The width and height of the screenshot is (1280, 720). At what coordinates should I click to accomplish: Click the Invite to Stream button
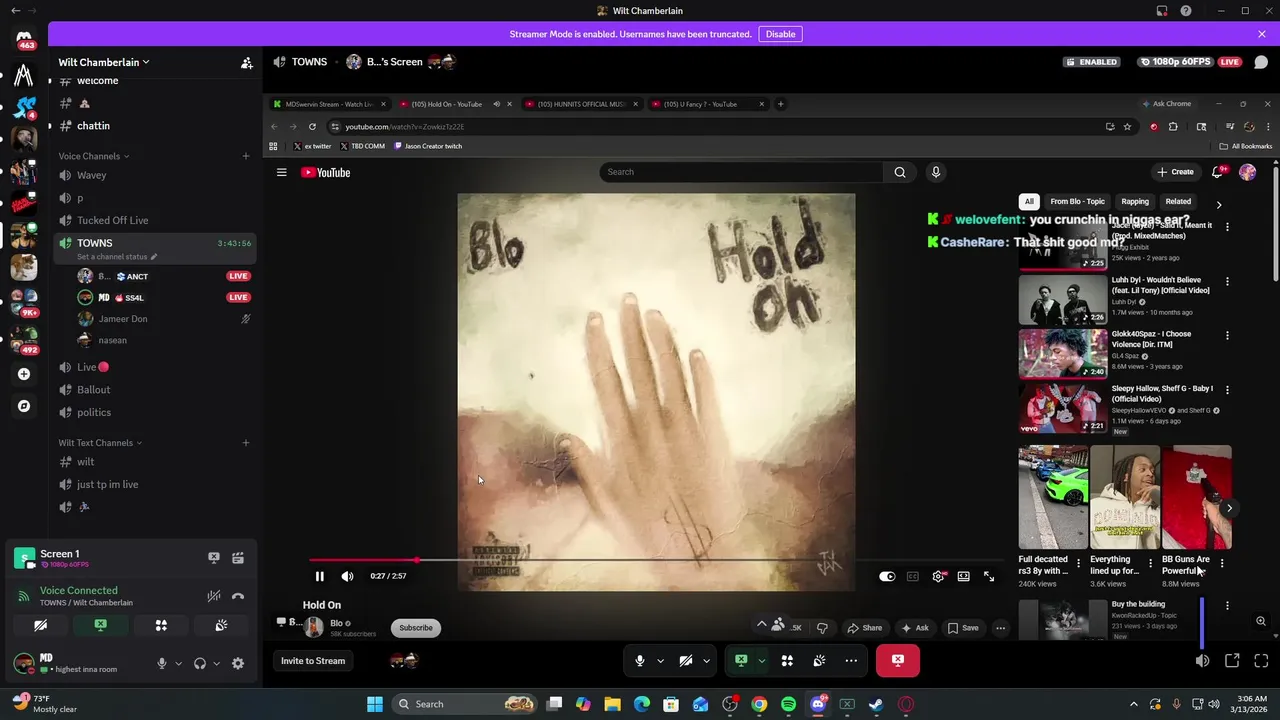coord(313,661)
